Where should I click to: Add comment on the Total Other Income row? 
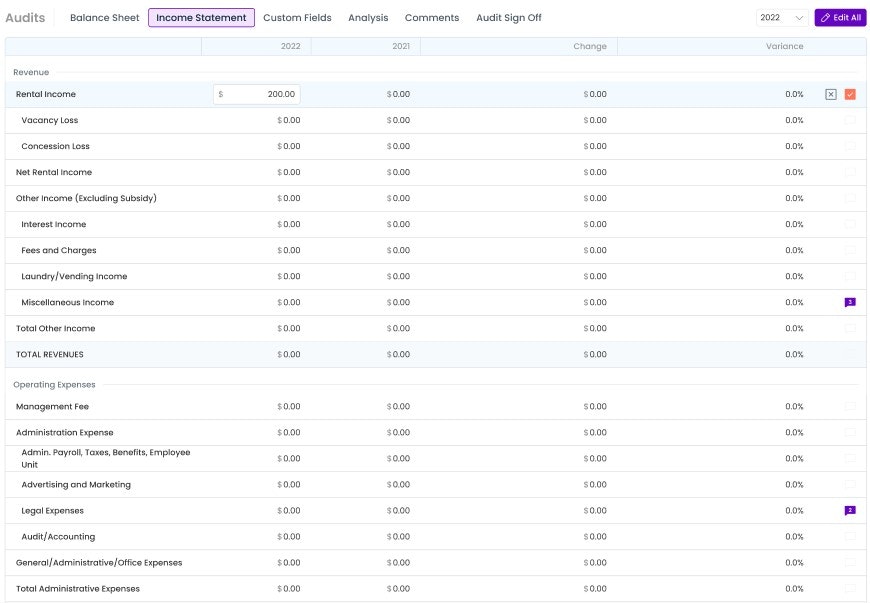click(x=850, y=328)
